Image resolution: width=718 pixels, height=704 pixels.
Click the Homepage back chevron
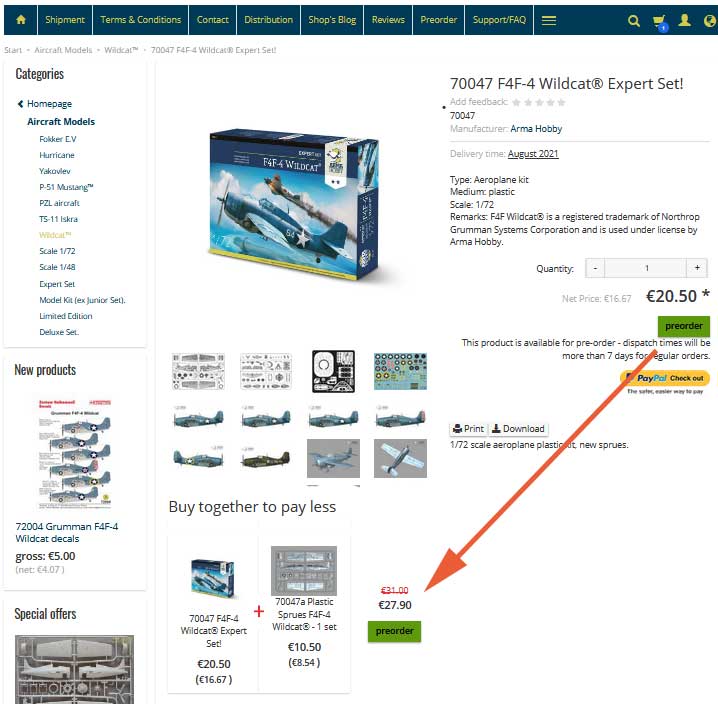[20, 104]
